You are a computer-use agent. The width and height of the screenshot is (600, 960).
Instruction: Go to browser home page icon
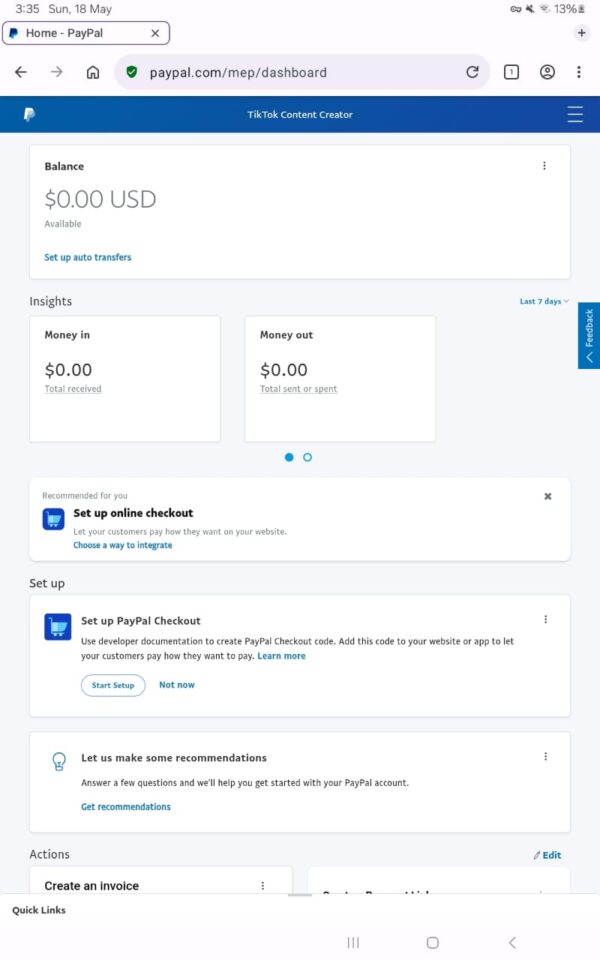93,72
